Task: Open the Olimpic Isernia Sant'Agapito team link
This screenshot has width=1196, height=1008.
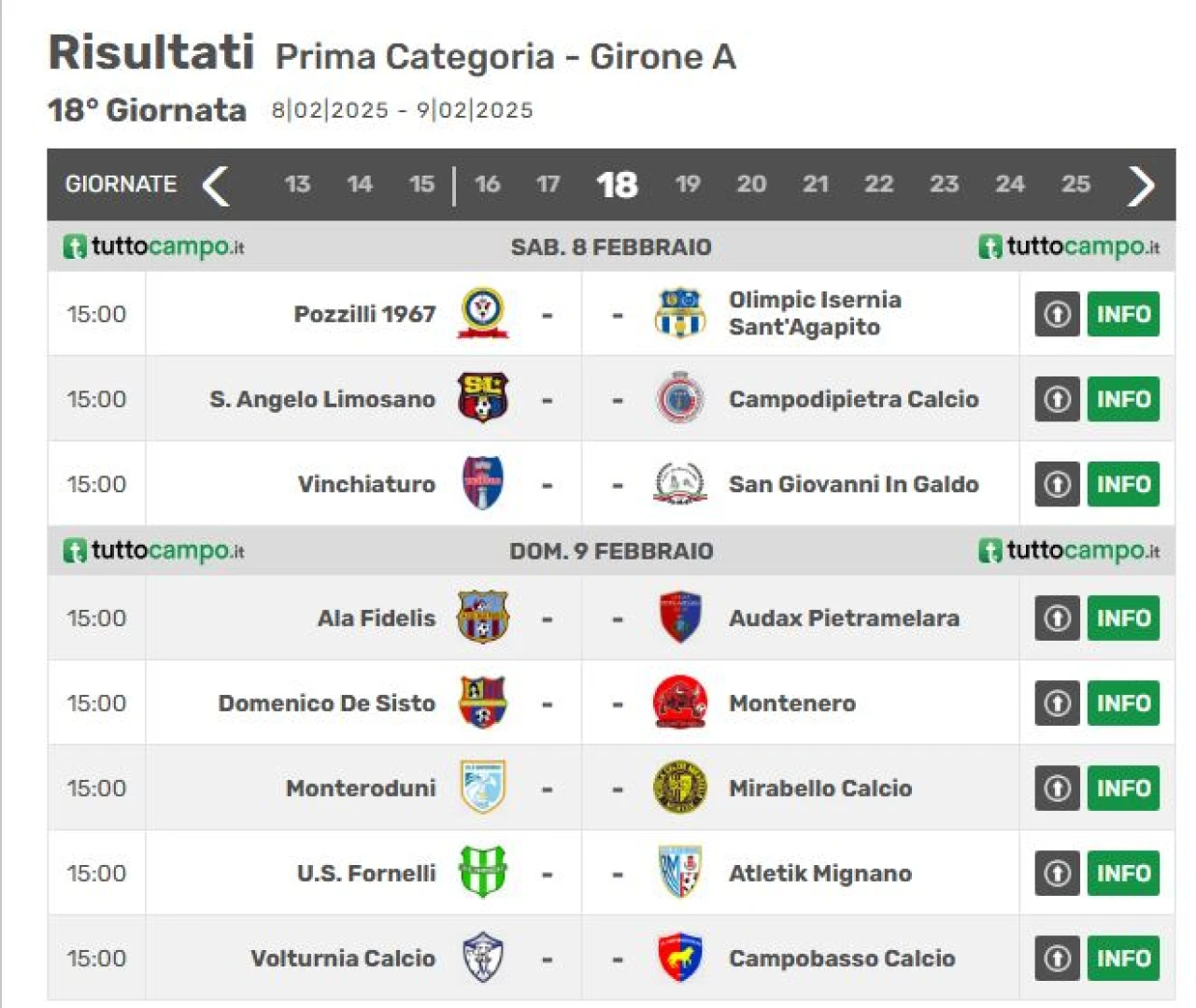Action: (x=815, y=313)
